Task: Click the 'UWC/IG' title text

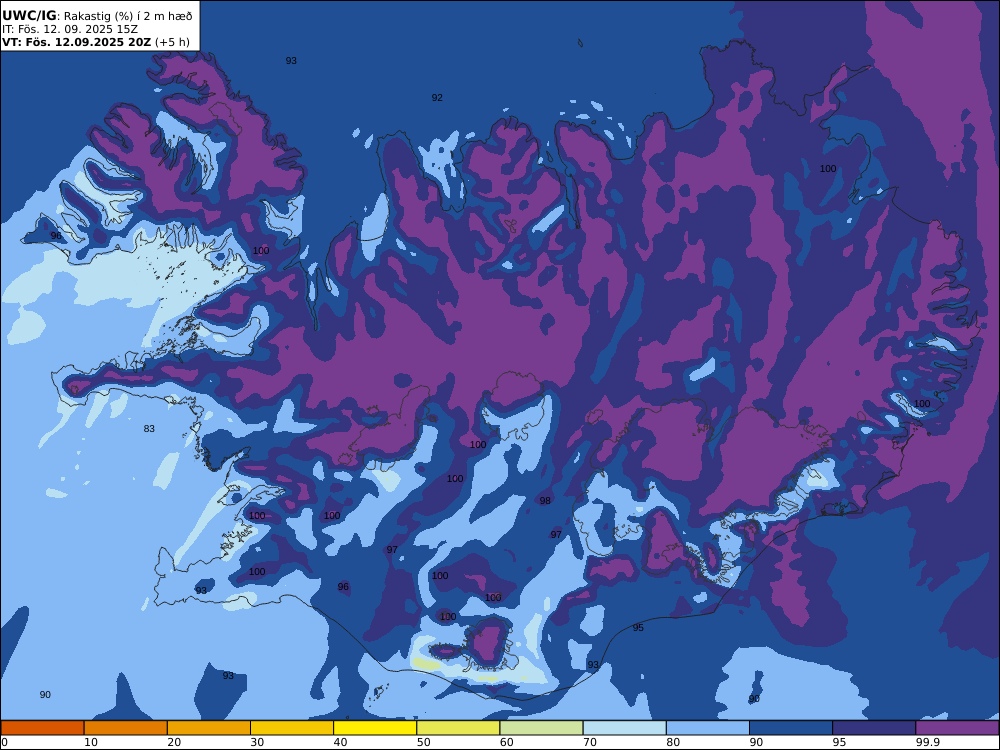Action: click(x=29, y=16)
